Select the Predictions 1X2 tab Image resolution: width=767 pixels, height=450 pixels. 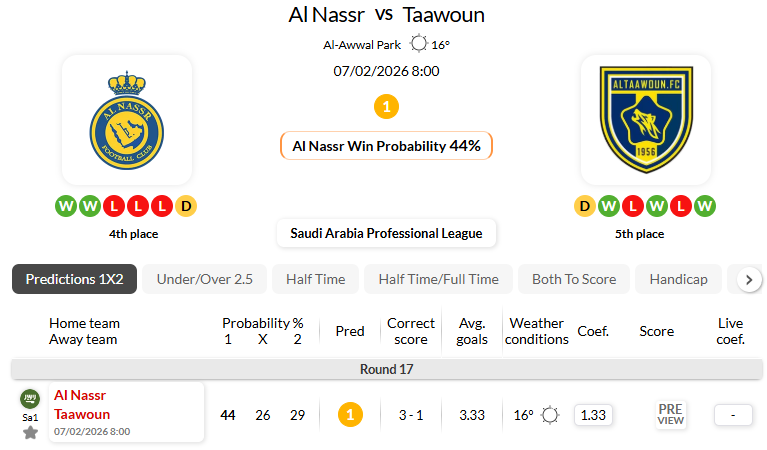point(74,279)
